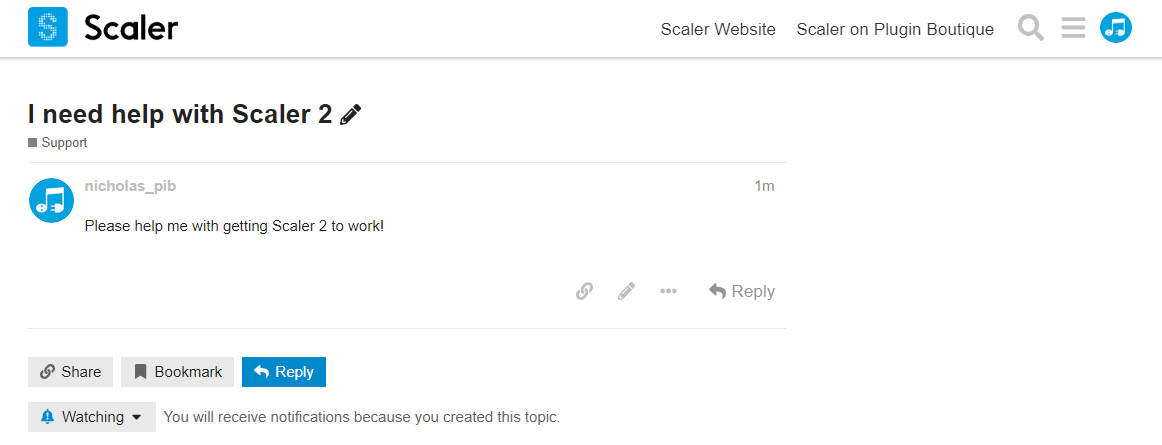Open user profile avatar in header
This screenshot has width=1162, height=445.
point(1116,27)
